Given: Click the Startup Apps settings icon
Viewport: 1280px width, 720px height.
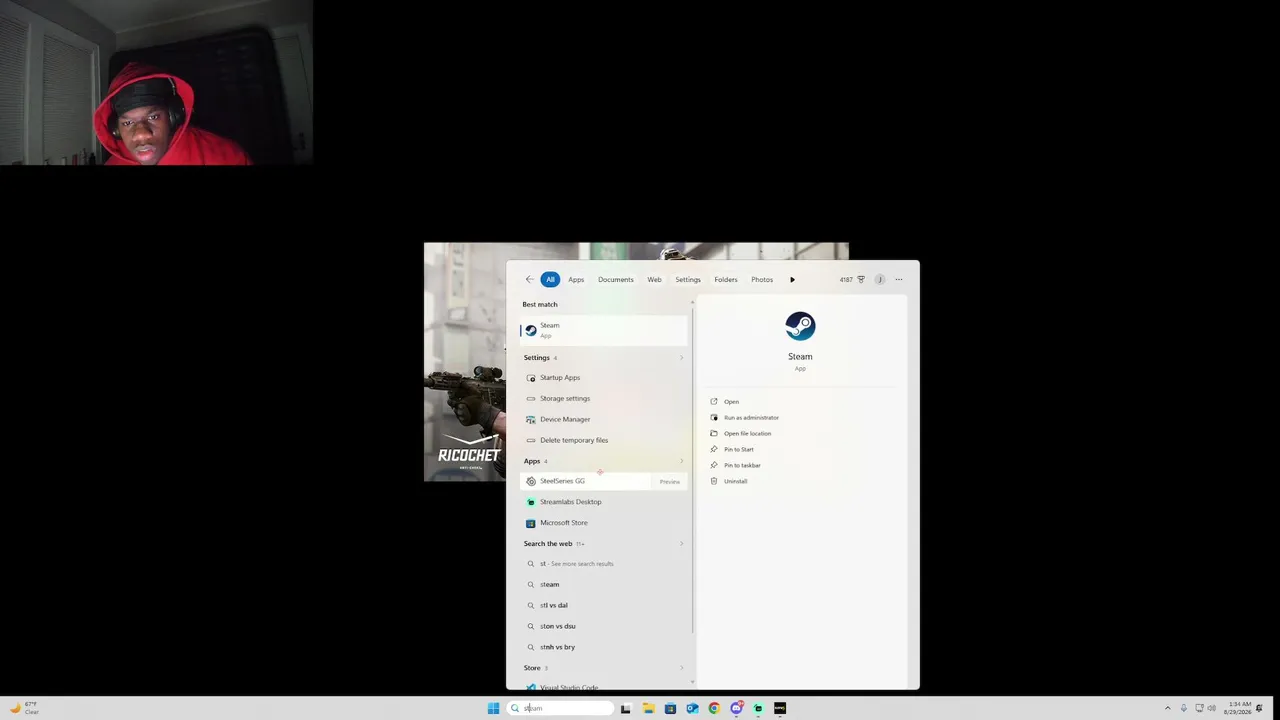Looking at the screenshot, I should click(531, 378).
